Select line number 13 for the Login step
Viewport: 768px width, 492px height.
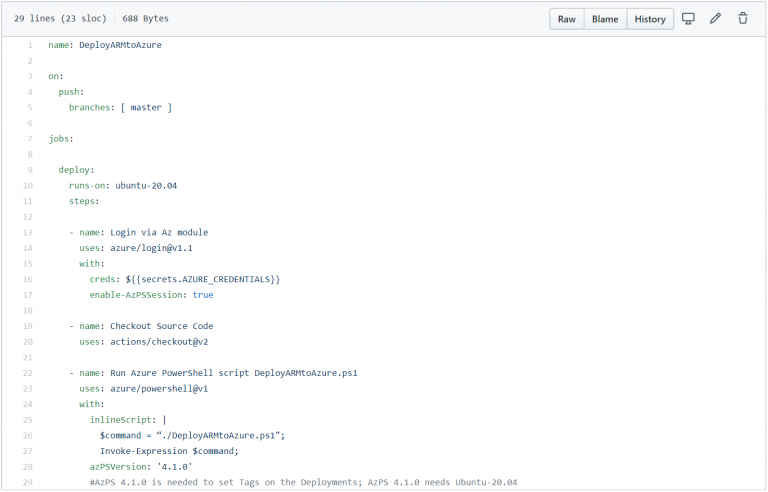tap(27, 233)
